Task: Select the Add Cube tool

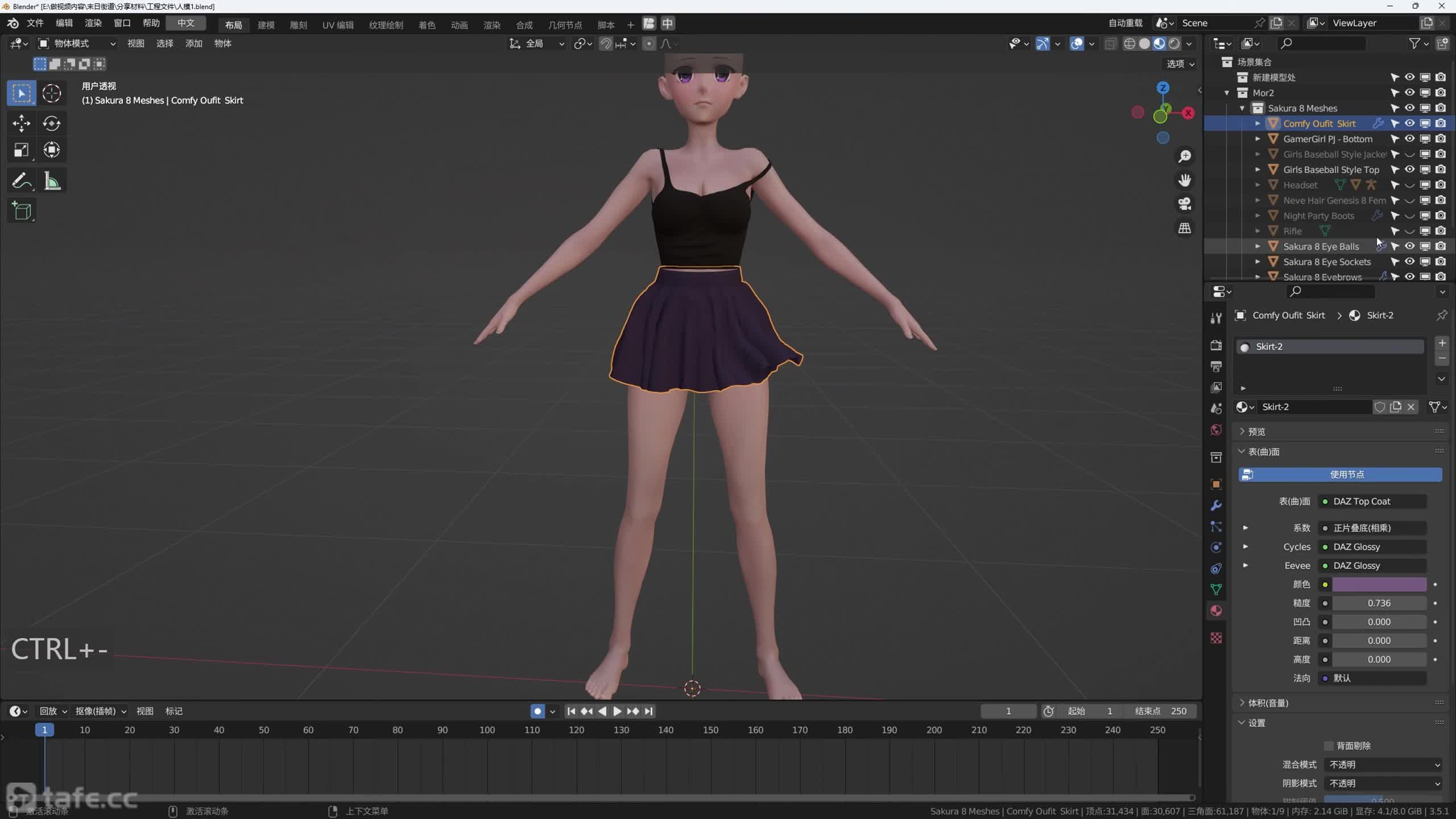Action: [x=22, y=211]
